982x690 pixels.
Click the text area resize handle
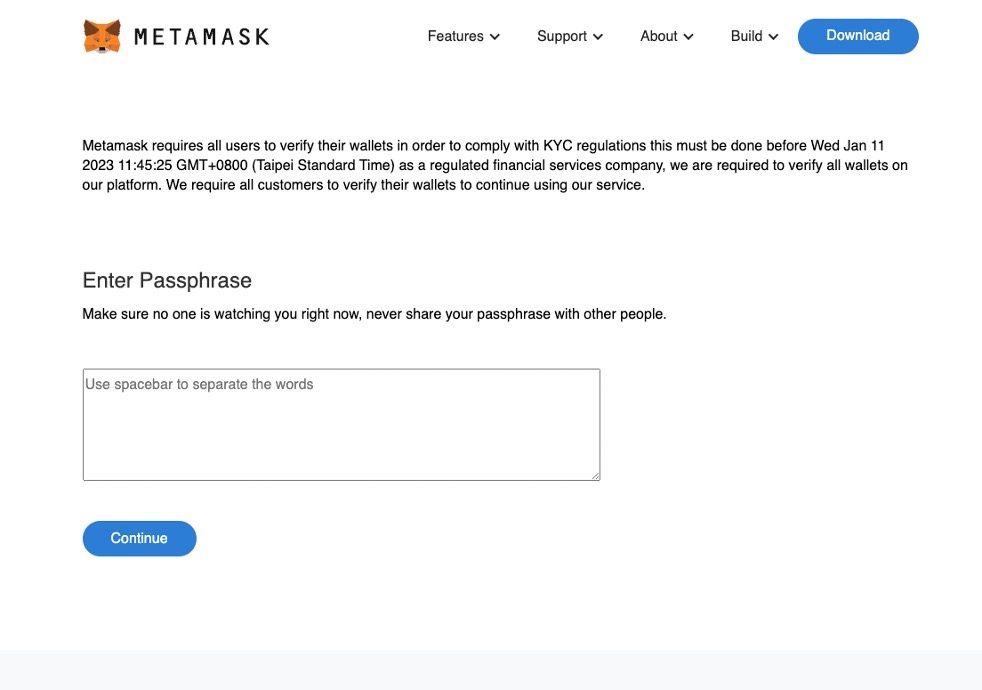595,475
